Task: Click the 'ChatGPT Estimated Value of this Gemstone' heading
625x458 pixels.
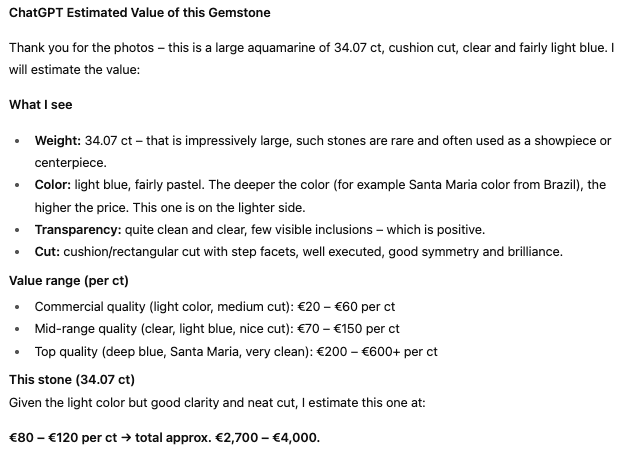Action: tap(140, 13)
